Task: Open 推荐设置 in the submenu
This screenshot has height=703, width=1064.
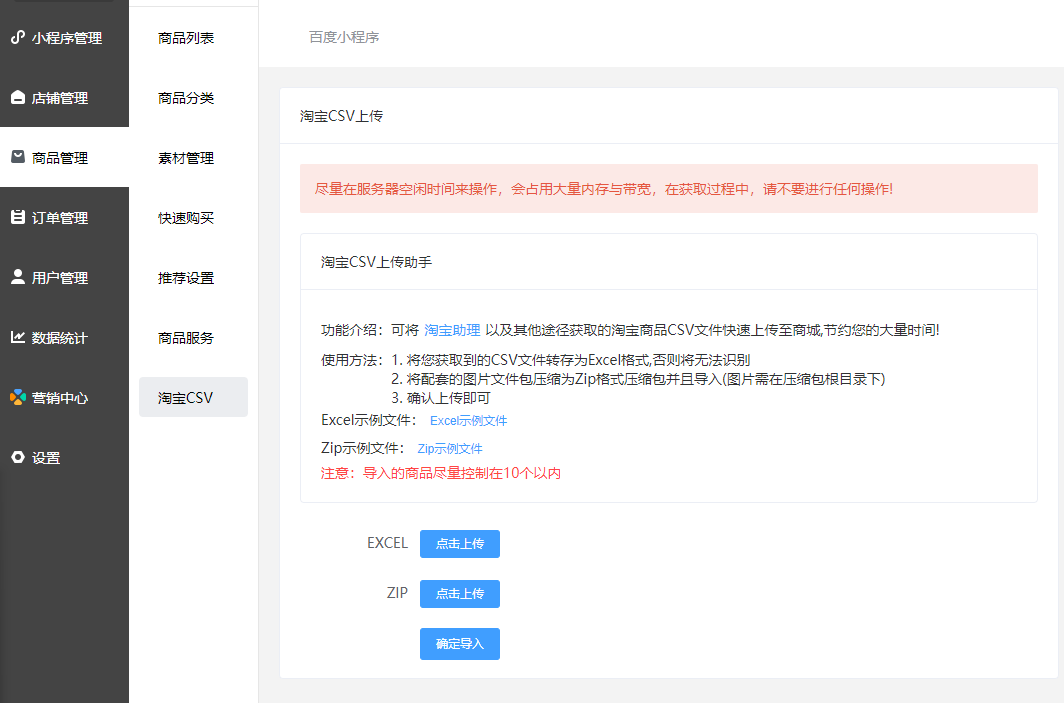Action: (x=186, y=278)
